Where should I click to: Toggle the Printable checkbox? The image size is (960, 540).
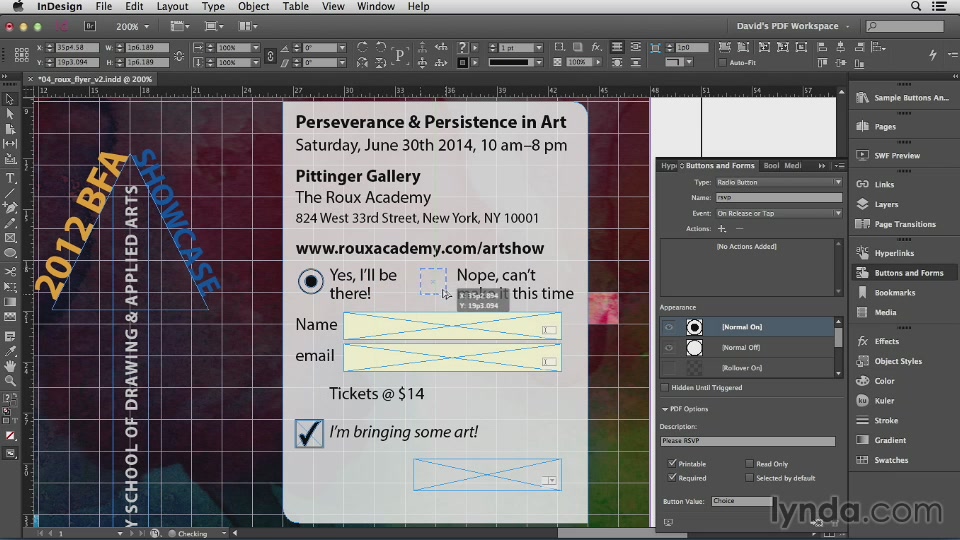(672, 463)
